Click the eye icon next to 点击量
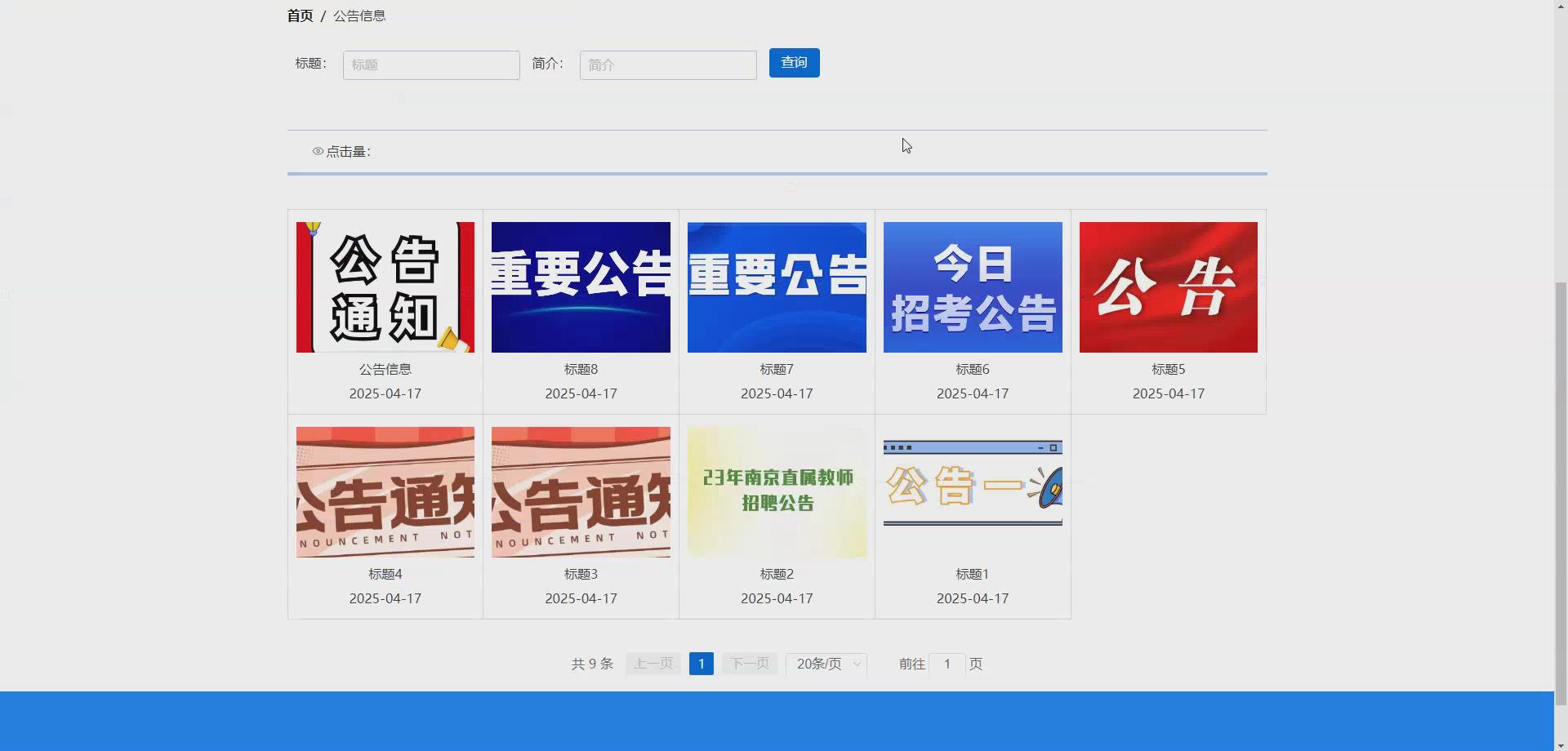 pyautogui.click(x=317, y=151)
